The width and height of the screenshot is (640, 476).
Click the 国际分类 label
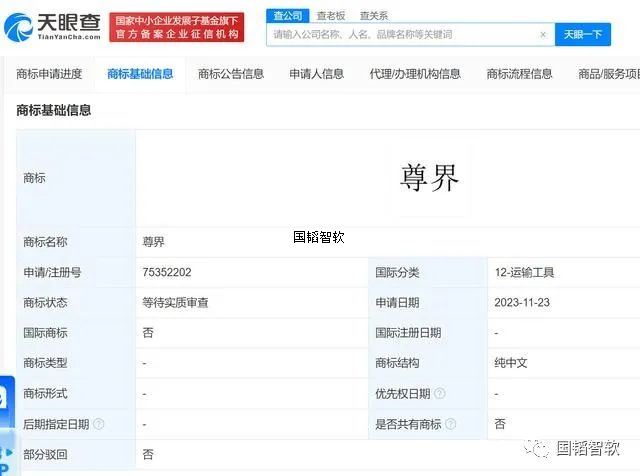coord(397,272)
